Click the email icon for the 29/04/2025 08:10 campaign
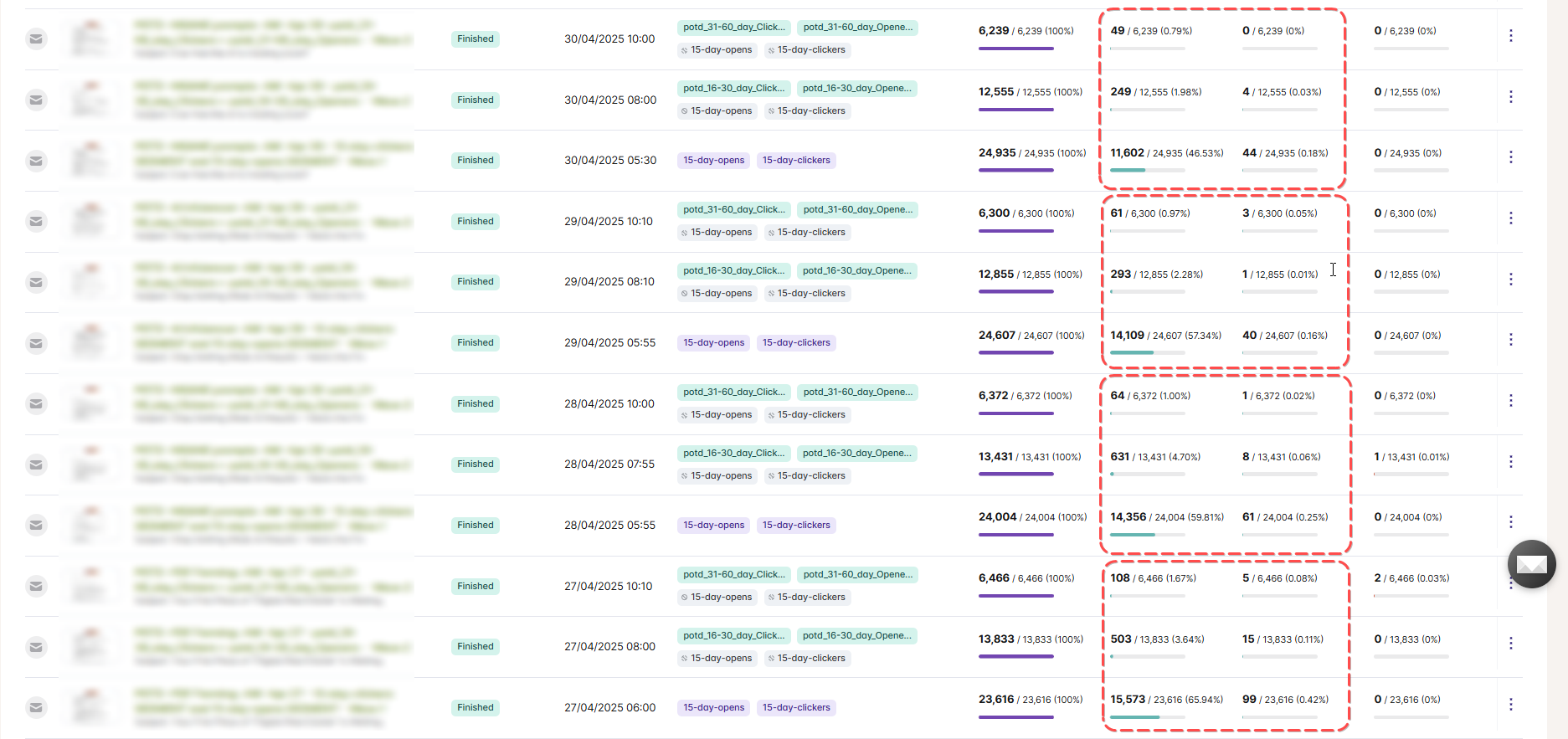This screenshot has height=739, width=1568. point(36,282)
